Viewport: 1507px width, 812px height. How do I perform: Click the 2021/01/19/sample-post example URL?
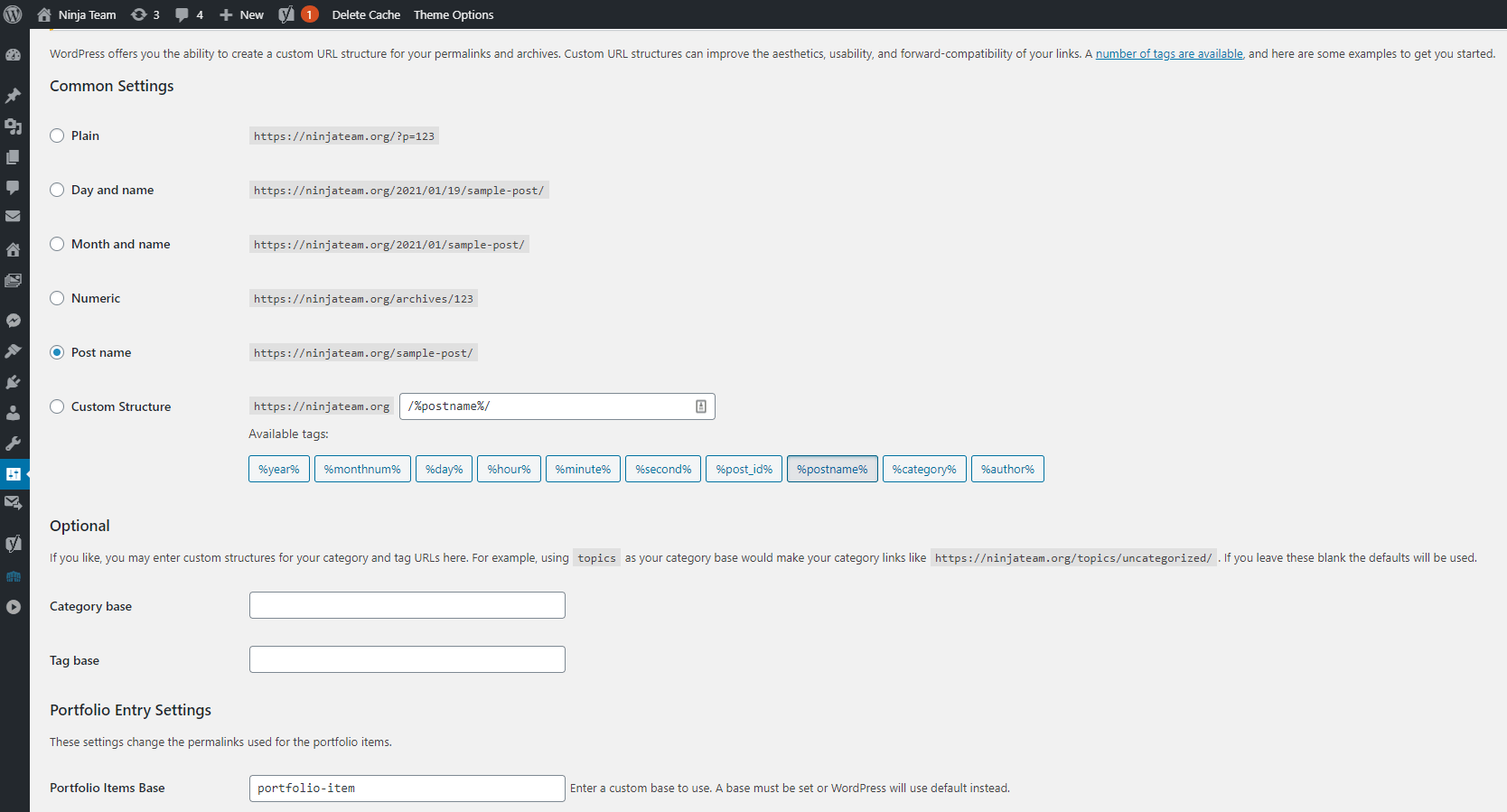click(x=399, y=191)
